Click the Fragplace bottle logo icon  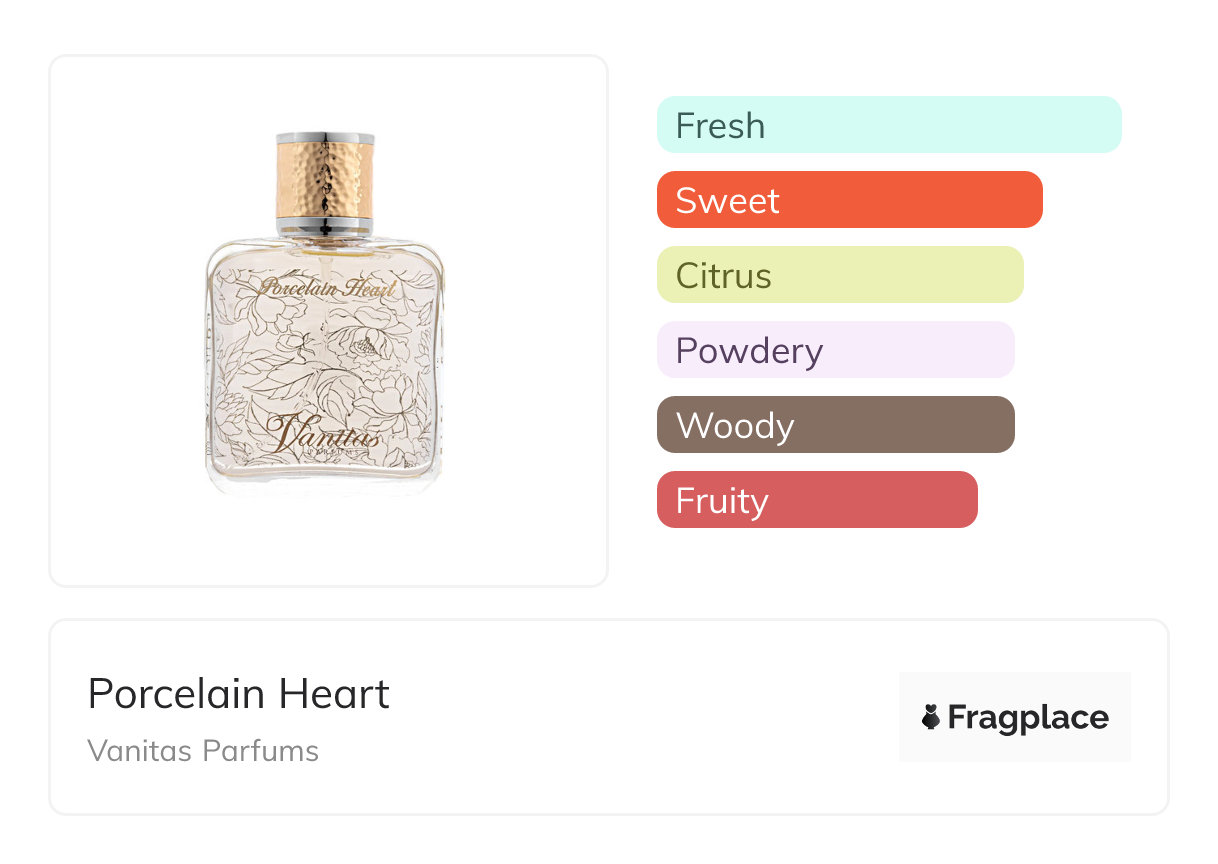tap(931, 717)
